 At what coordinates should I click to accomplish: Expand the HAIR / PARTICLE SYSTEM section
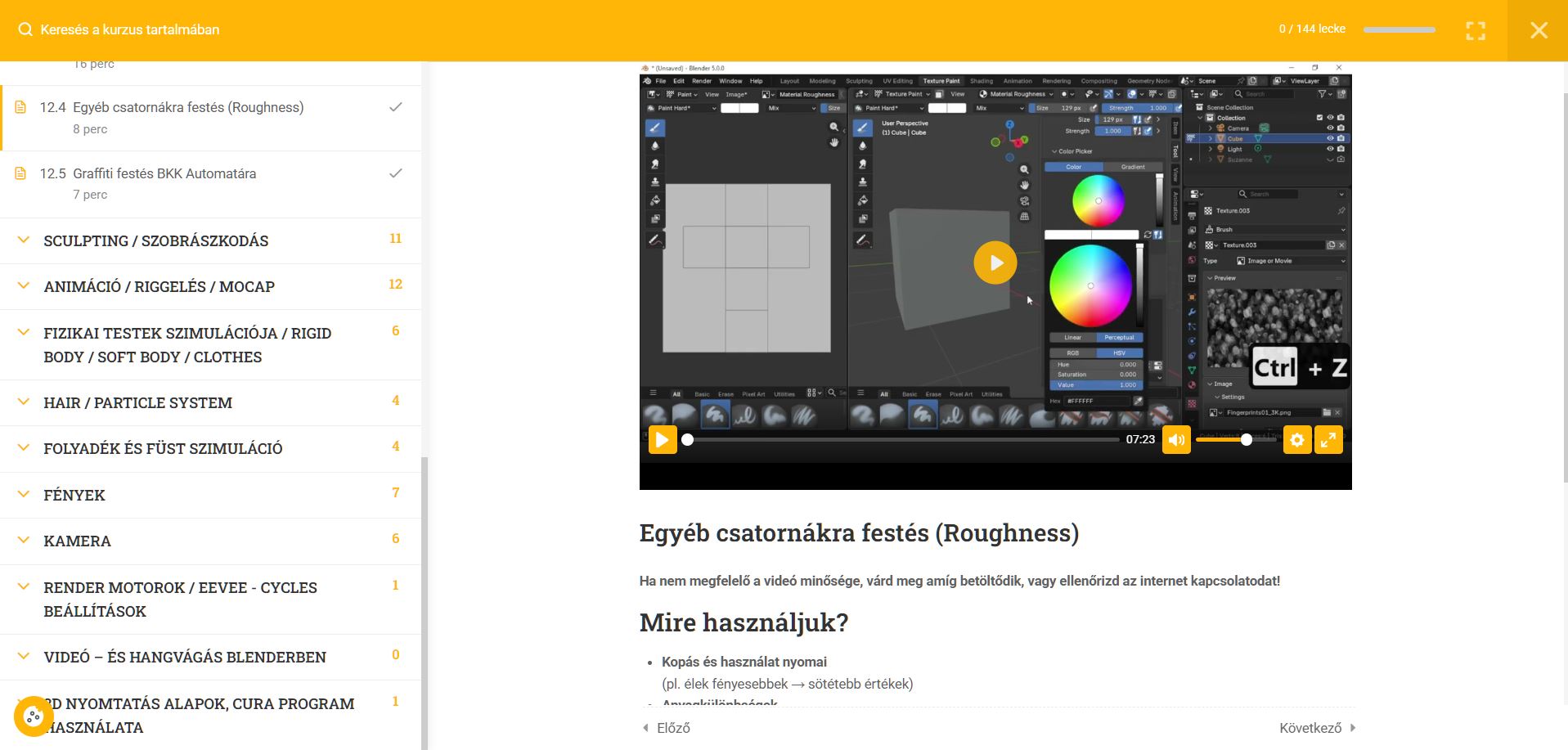tap(137, 402)
